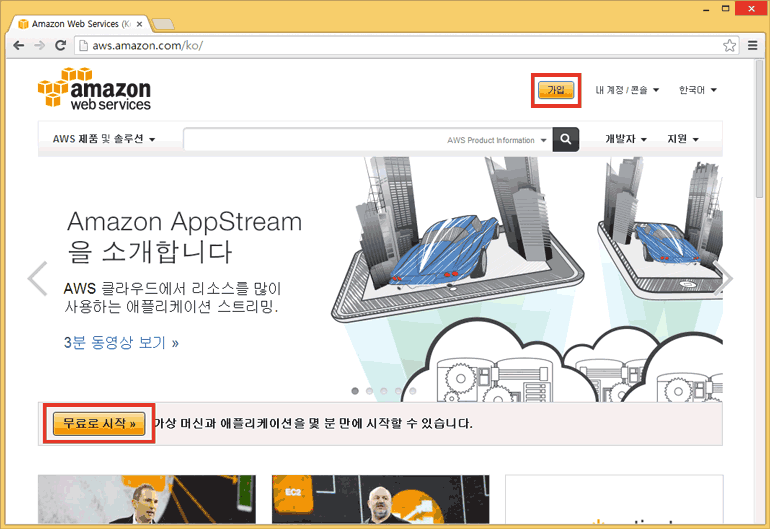Open the 한국어 language dropdown
Viewport: 770px width, 529px height.
tap(697, 90)
